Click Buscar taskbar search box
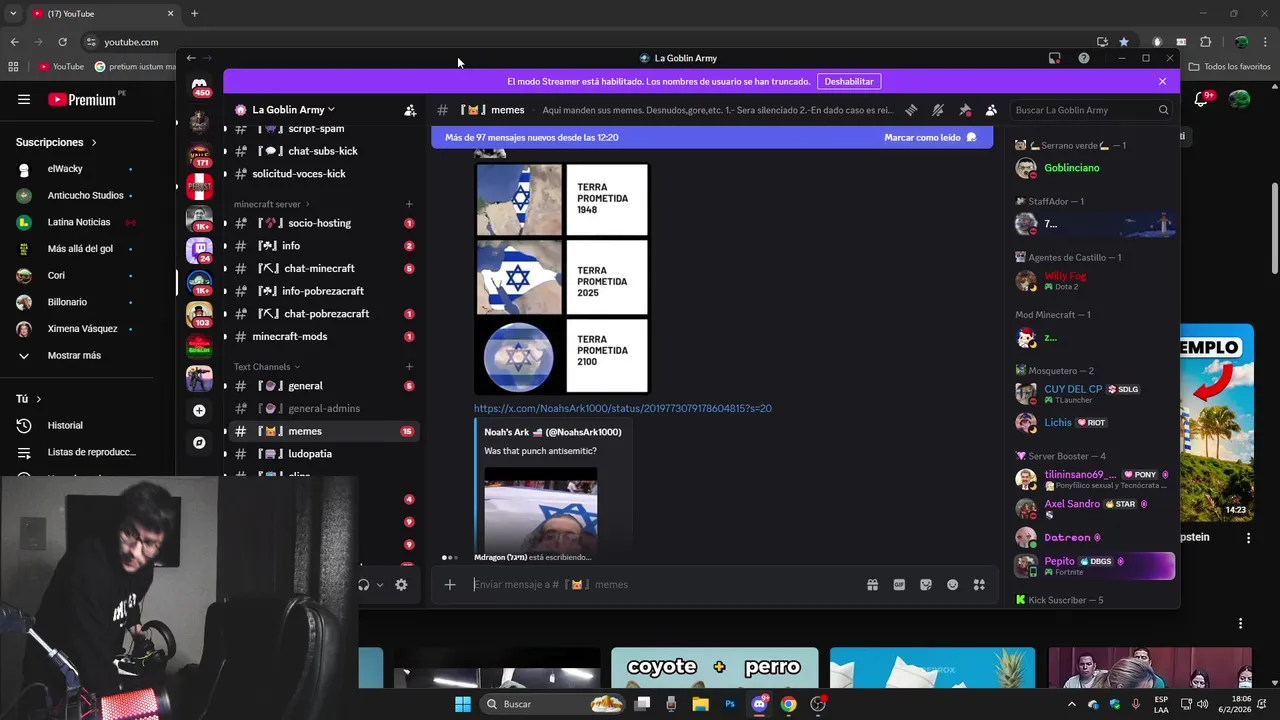 (552, 704)
